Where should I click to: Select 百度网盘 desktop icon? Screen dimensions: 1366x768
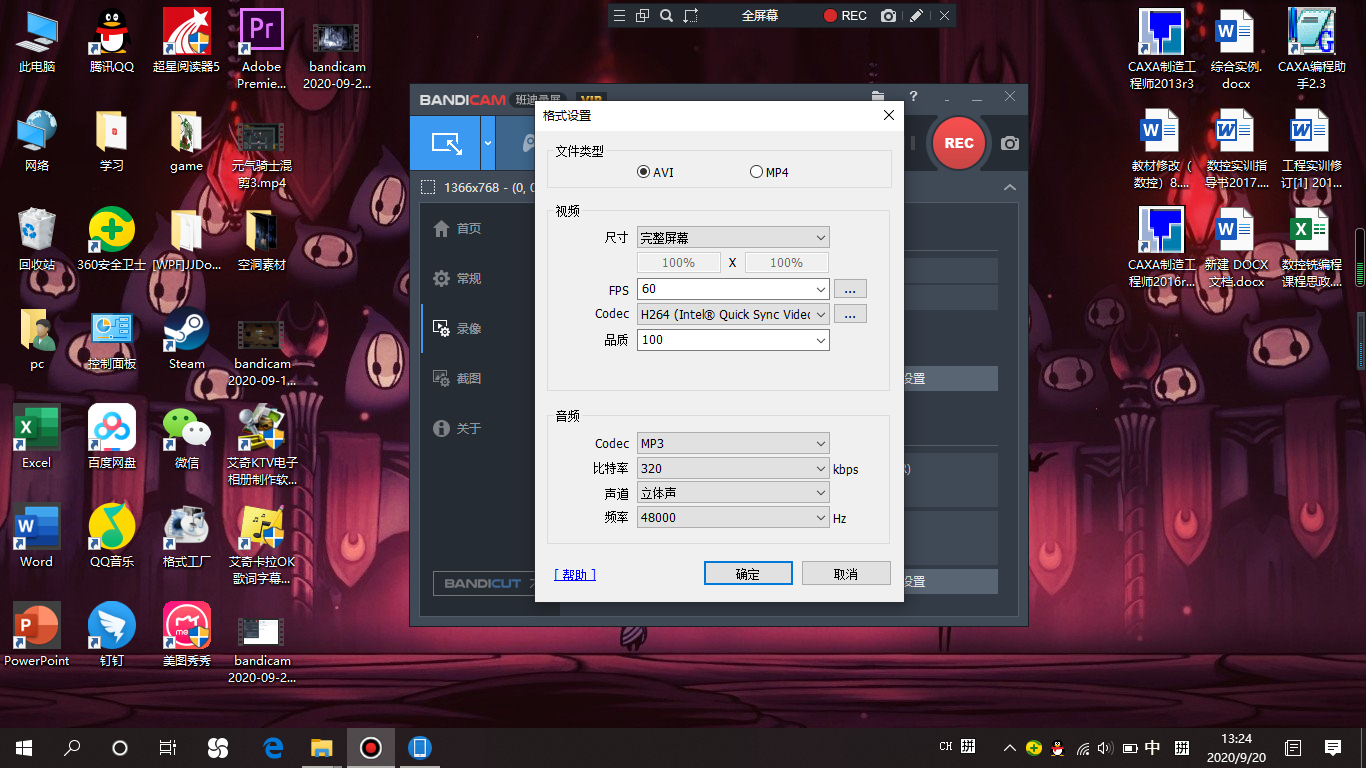pos(111,437)
